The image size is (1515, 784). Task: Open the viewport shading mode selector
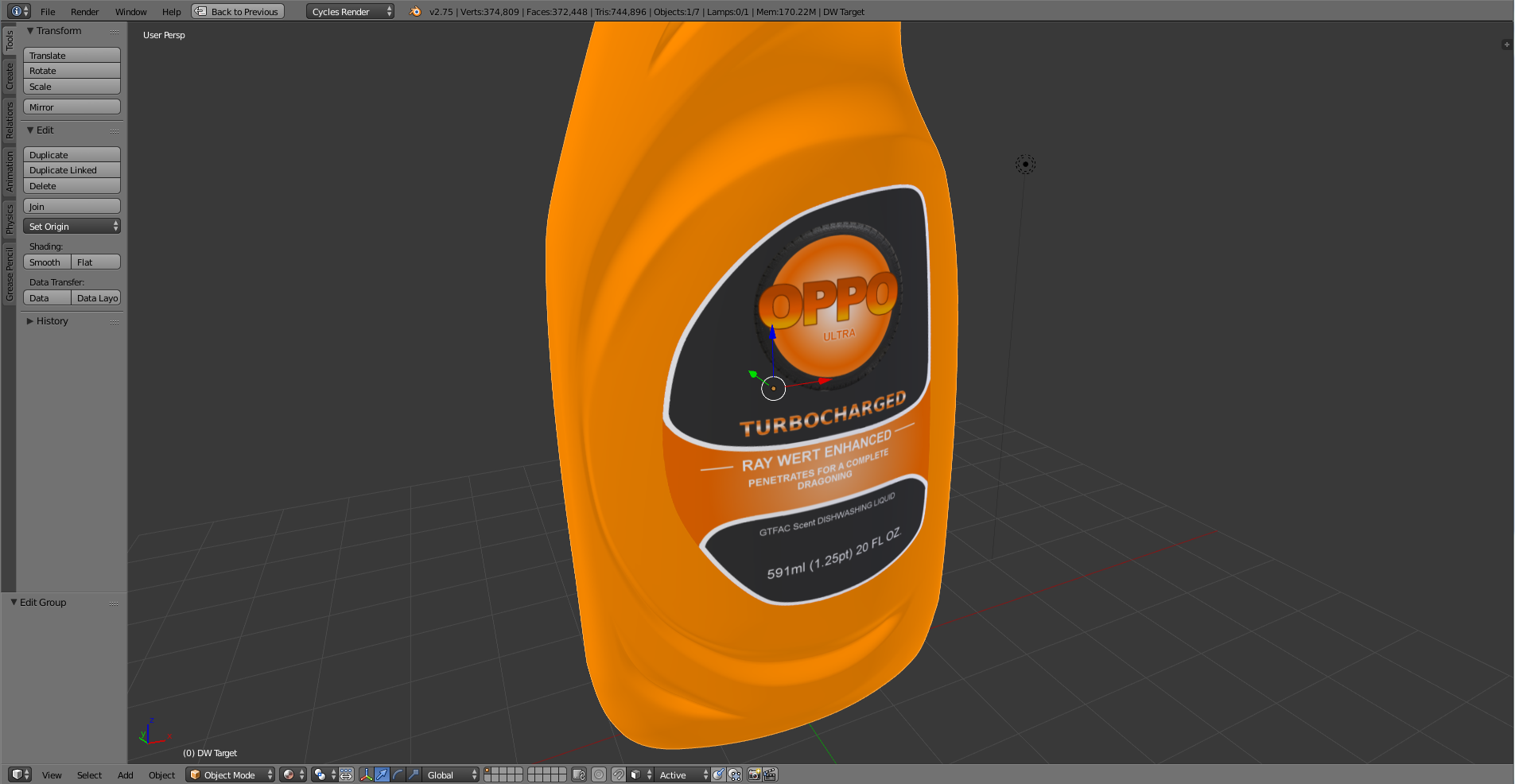click(293, 774)
